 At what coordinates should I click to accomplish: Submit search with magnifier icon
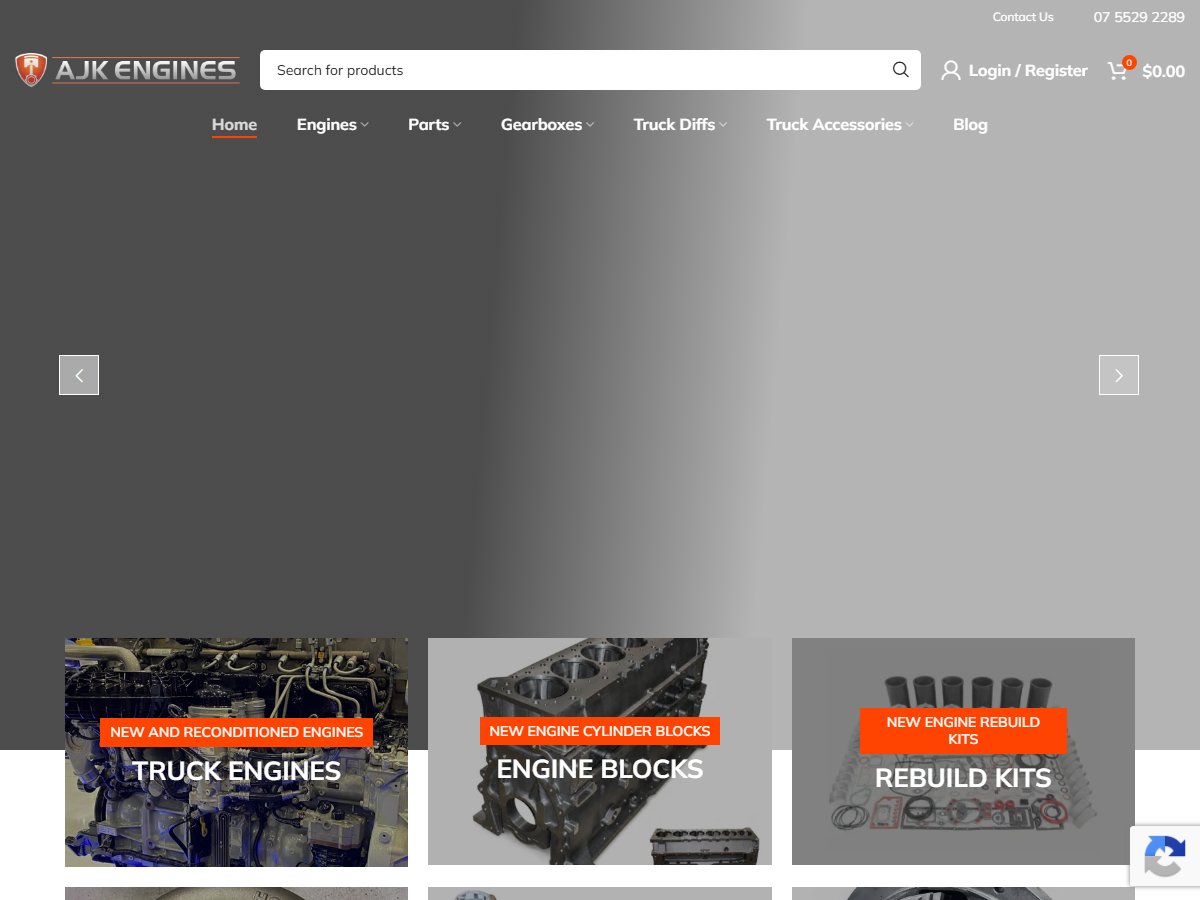pos(900,70)
